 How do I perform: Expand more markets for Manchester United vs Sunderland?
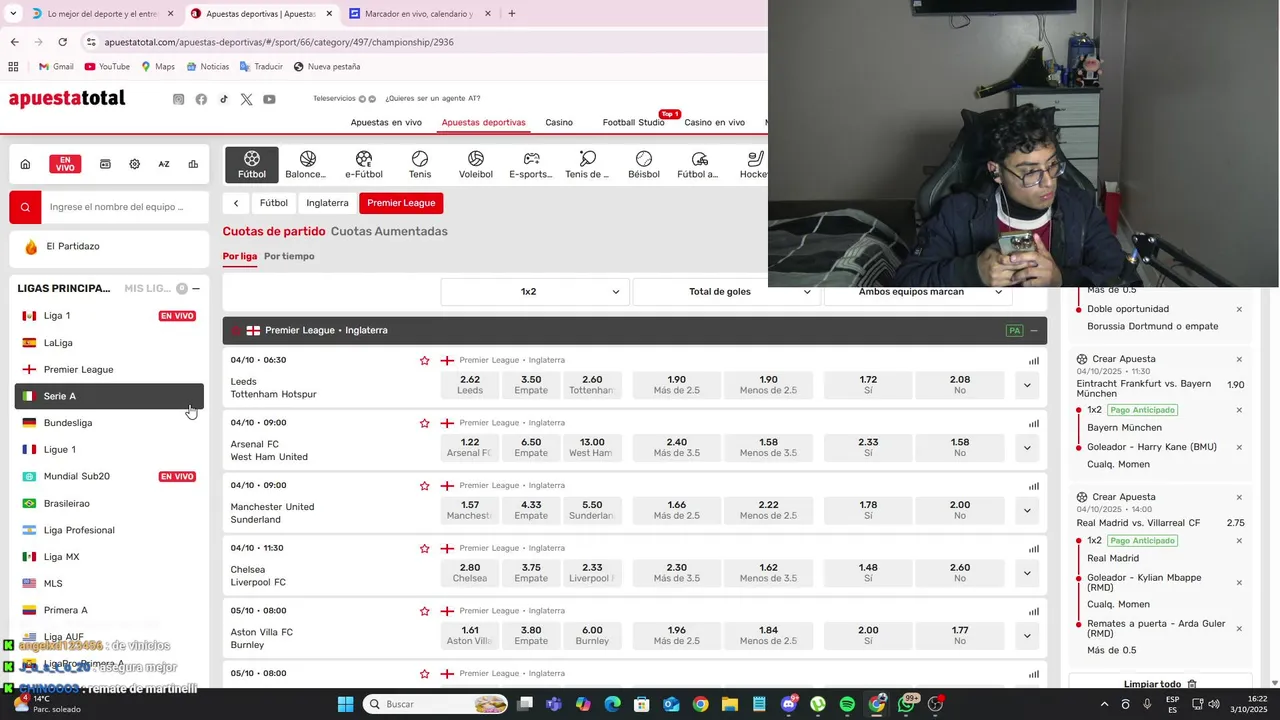1027,510
